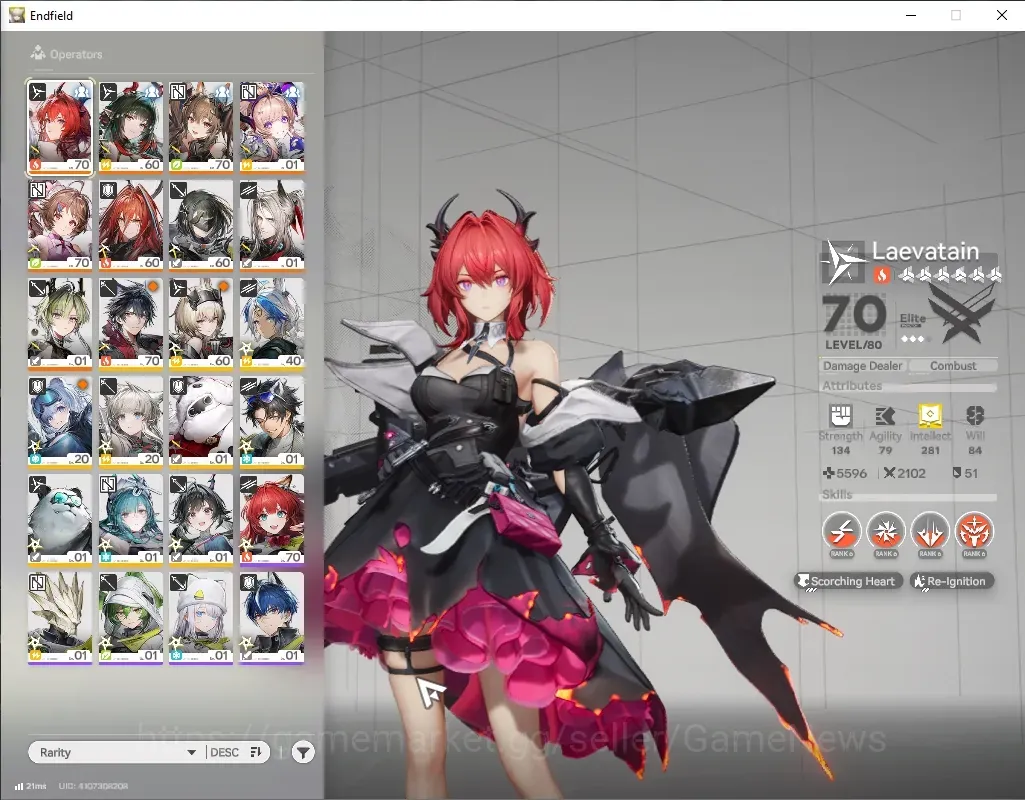
Task: Click the Operators header icon
Action: click(x=38, y=53)
